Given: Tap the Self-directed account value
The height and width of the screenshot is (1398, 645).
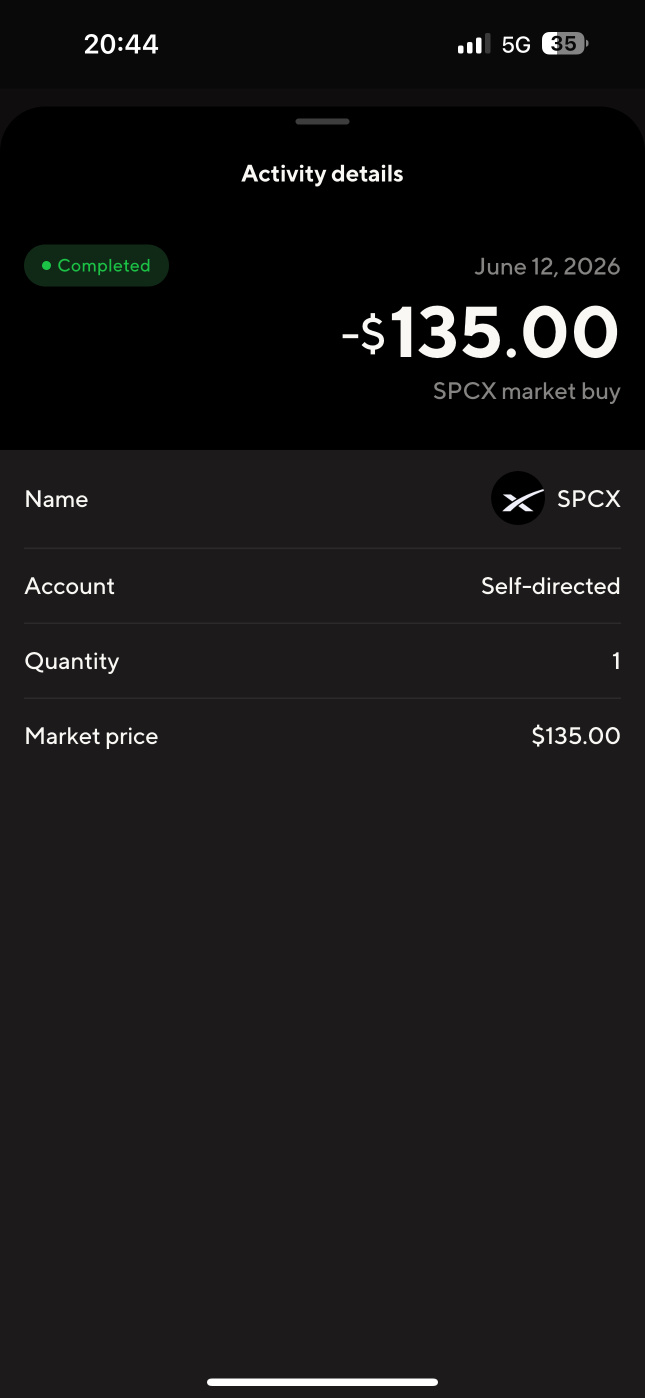Looking at the screenshot, I should click(551, 586).
